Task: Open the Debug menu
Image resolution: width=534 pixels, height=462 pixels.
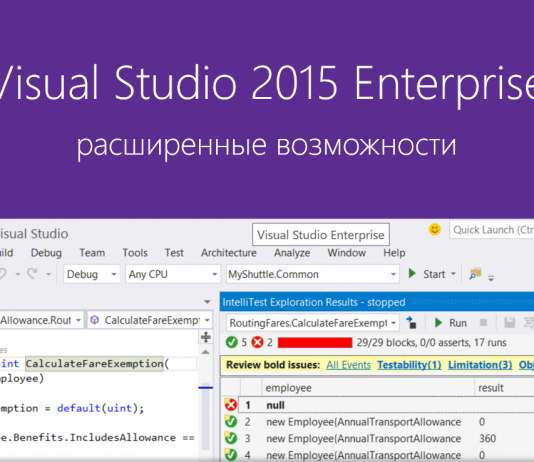Action: tap(46, 253)
